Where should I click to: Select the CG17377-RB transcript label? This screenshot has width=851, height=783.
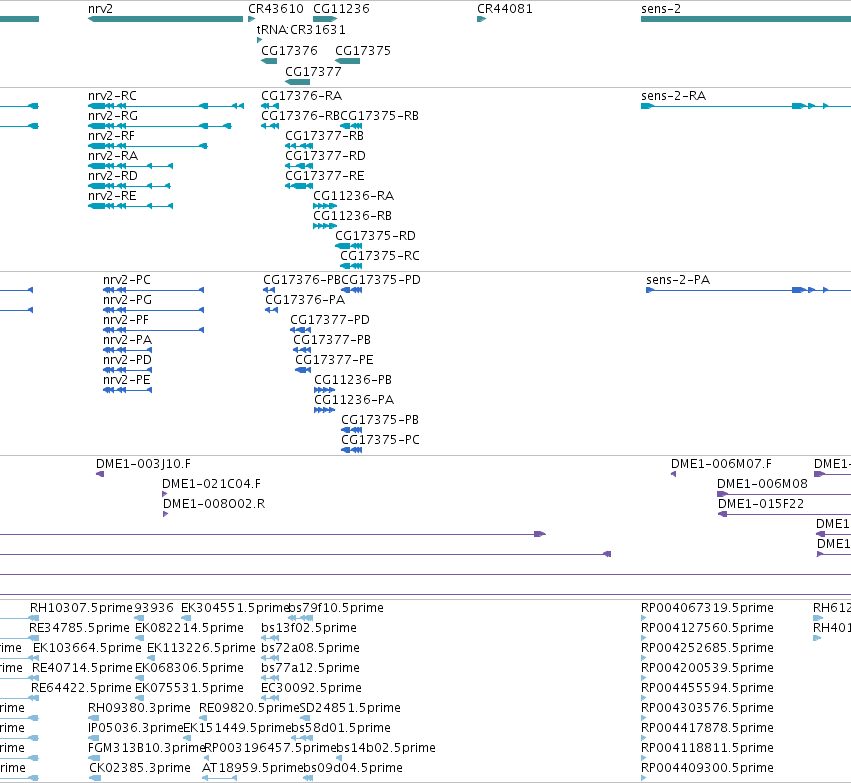[325, 136]
